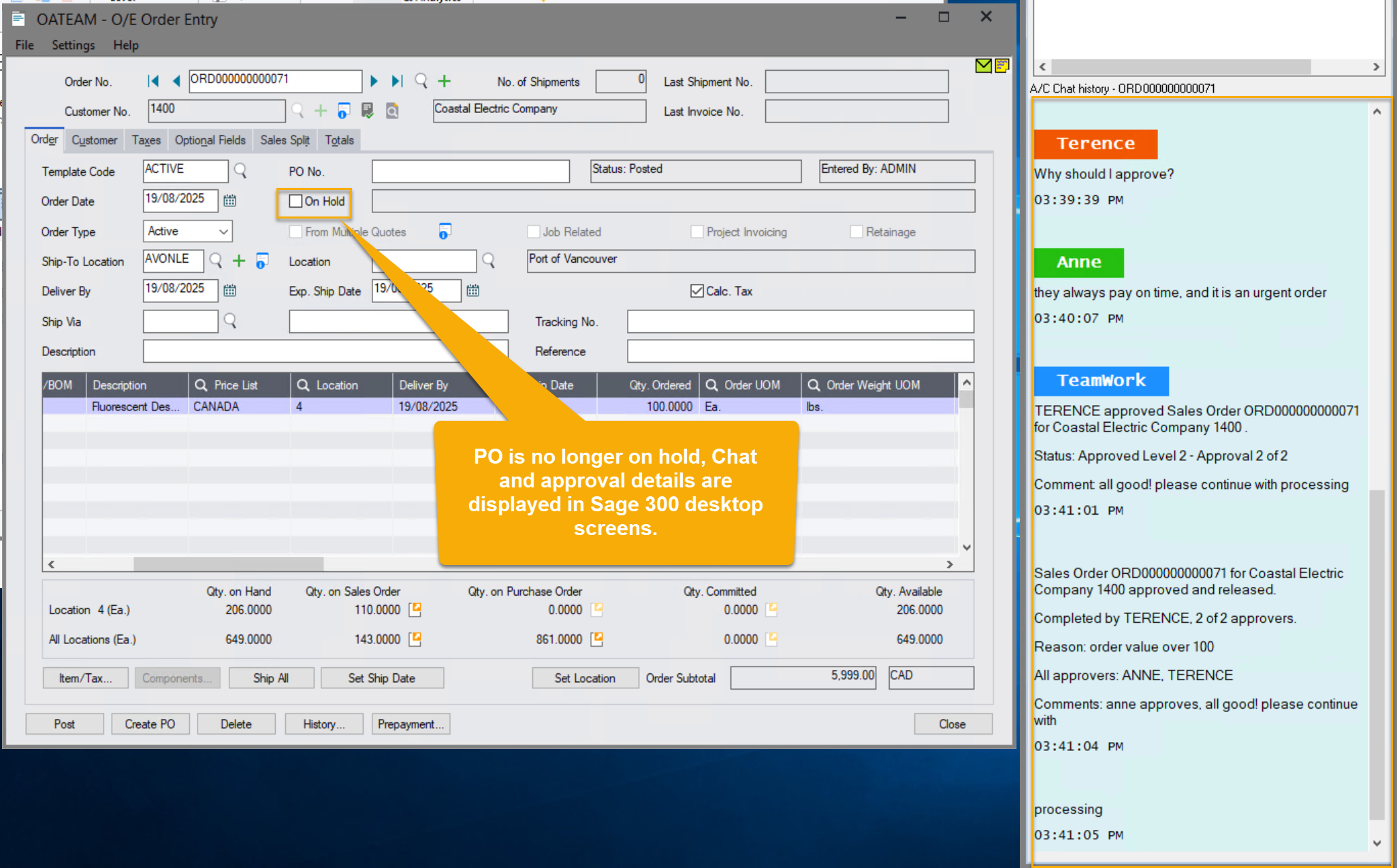Navigate to last order using last-record arrow
1397x868 pixels.
click(x=397, y=81)
